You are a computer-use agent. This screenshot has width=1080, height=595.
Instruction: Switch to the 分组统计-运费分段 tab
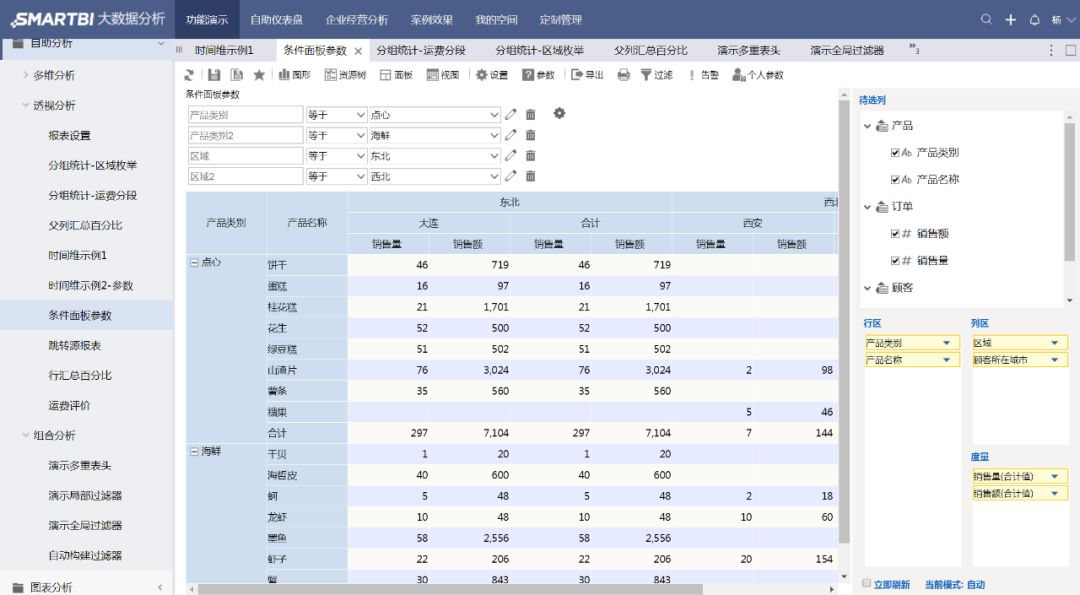pyautogui.click(x=421, y=50)
